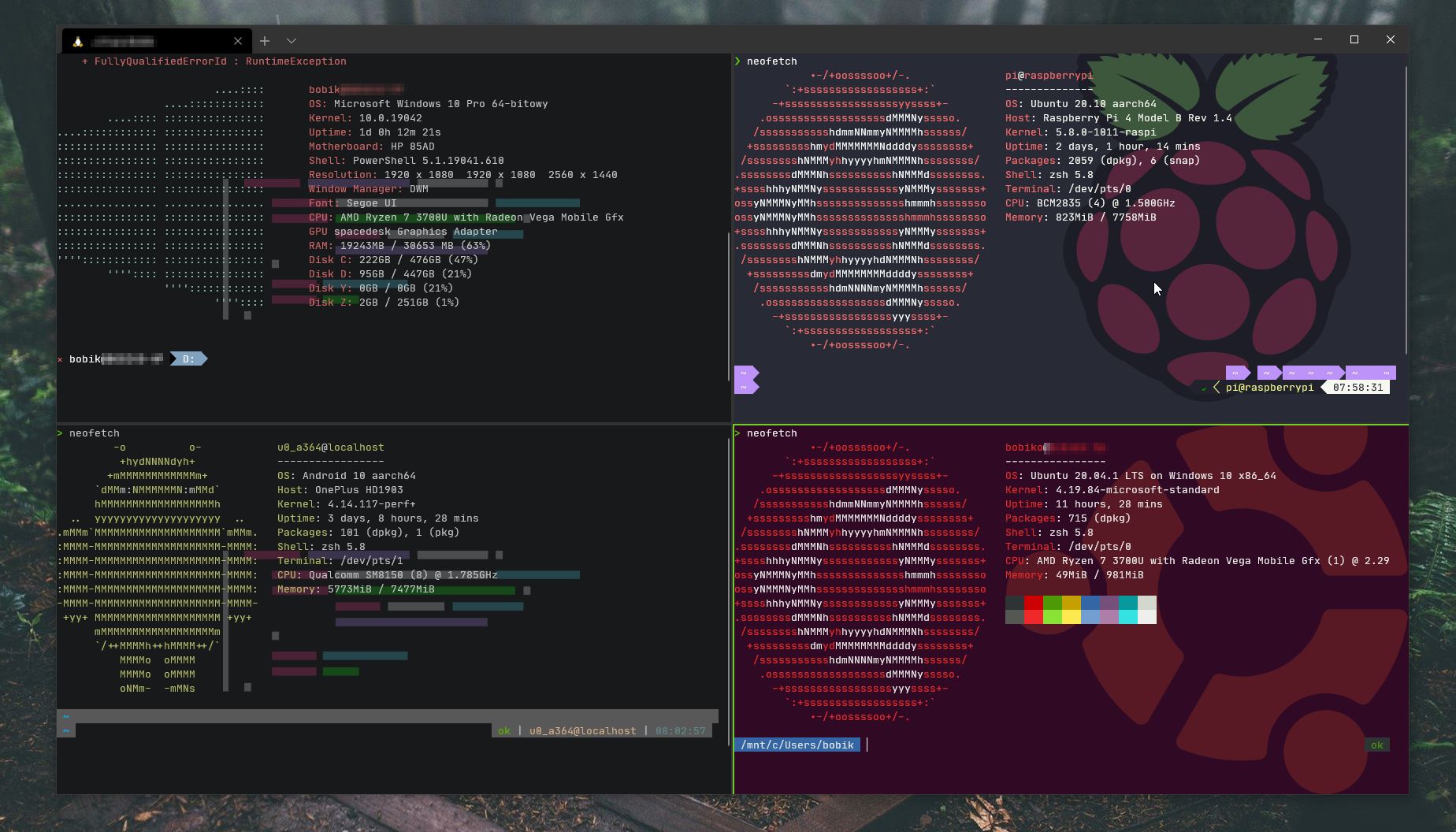Click the 'Font: Segoe UI' line
Screen dimensions: 1456x832
[x=353, y=203]
